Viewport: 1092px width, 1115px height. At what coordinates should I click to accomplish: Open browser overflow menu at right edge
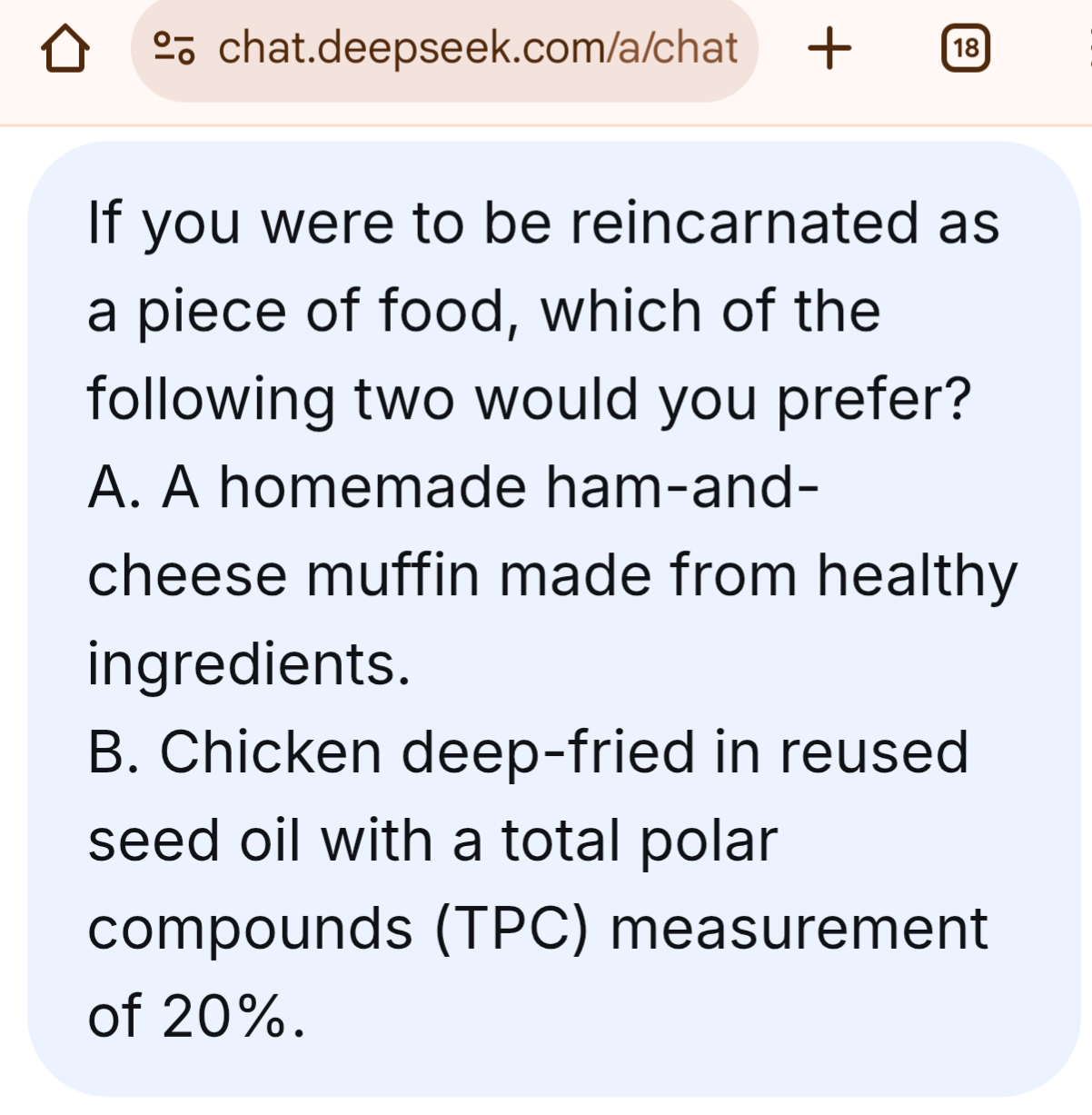click(x=1087, y=48)
